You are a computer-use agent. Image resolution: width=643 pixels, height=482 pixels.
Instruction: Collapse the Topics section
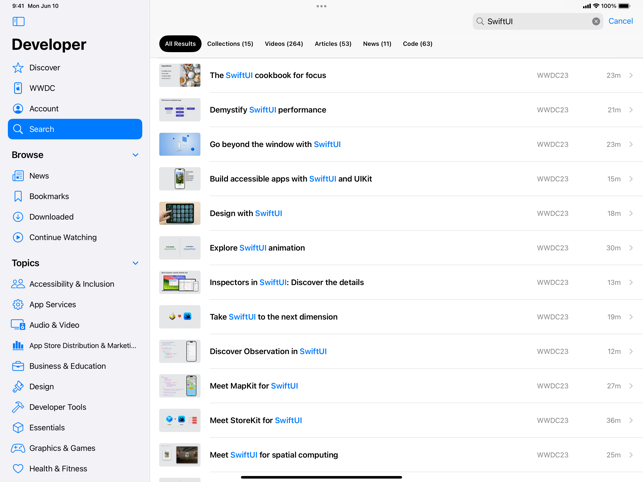click(x=135, y=263)
